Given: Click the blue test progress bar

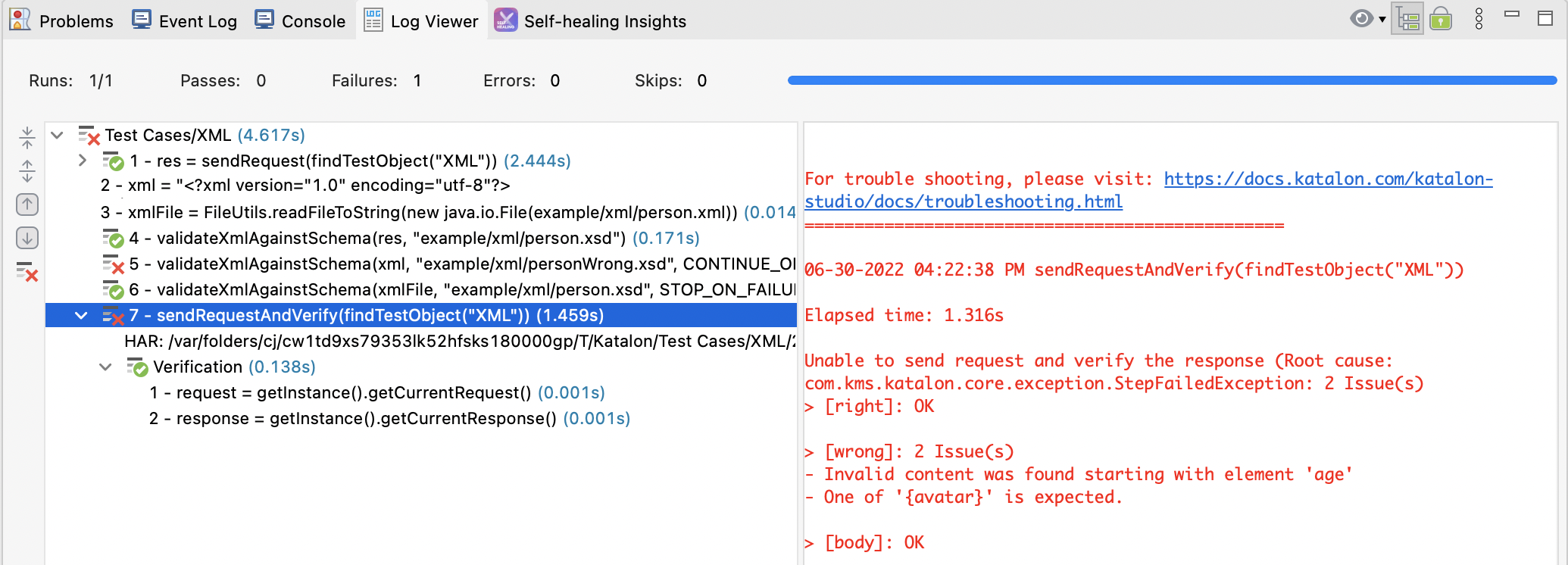Looking at the screenshot, I should click(1171, 80).
